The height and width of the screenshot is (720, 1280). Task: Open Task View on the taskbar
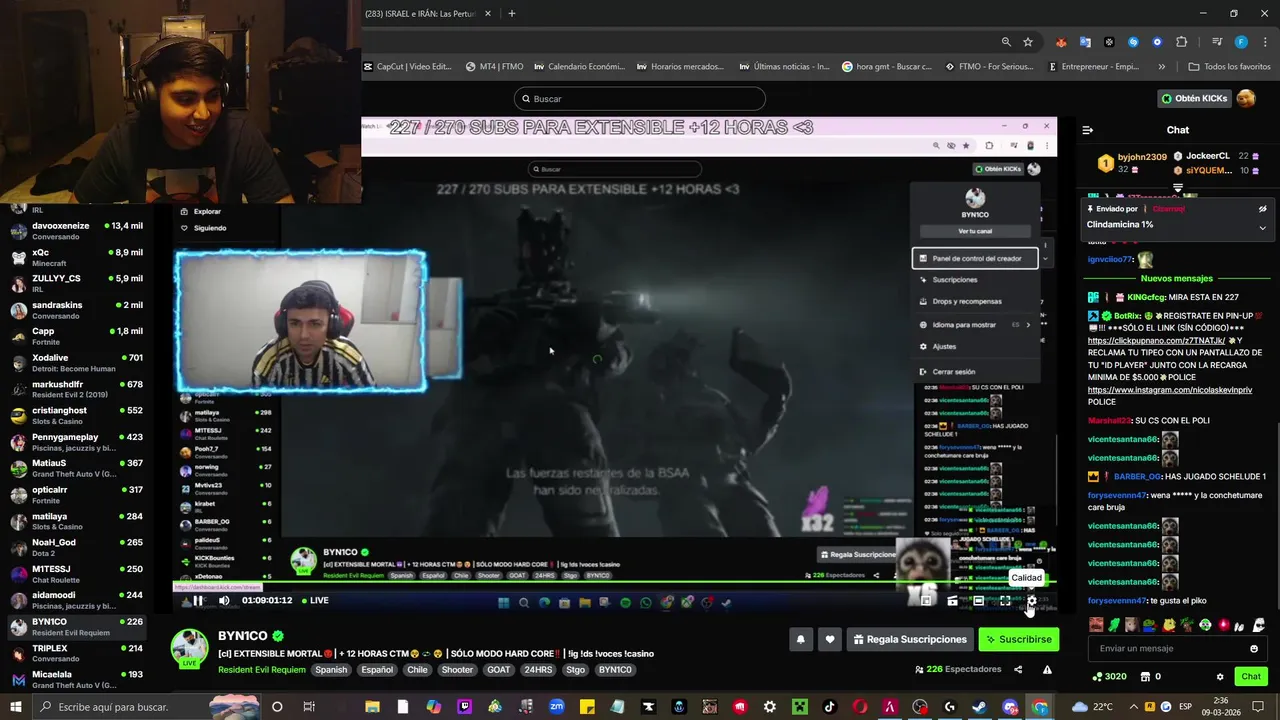309,707
